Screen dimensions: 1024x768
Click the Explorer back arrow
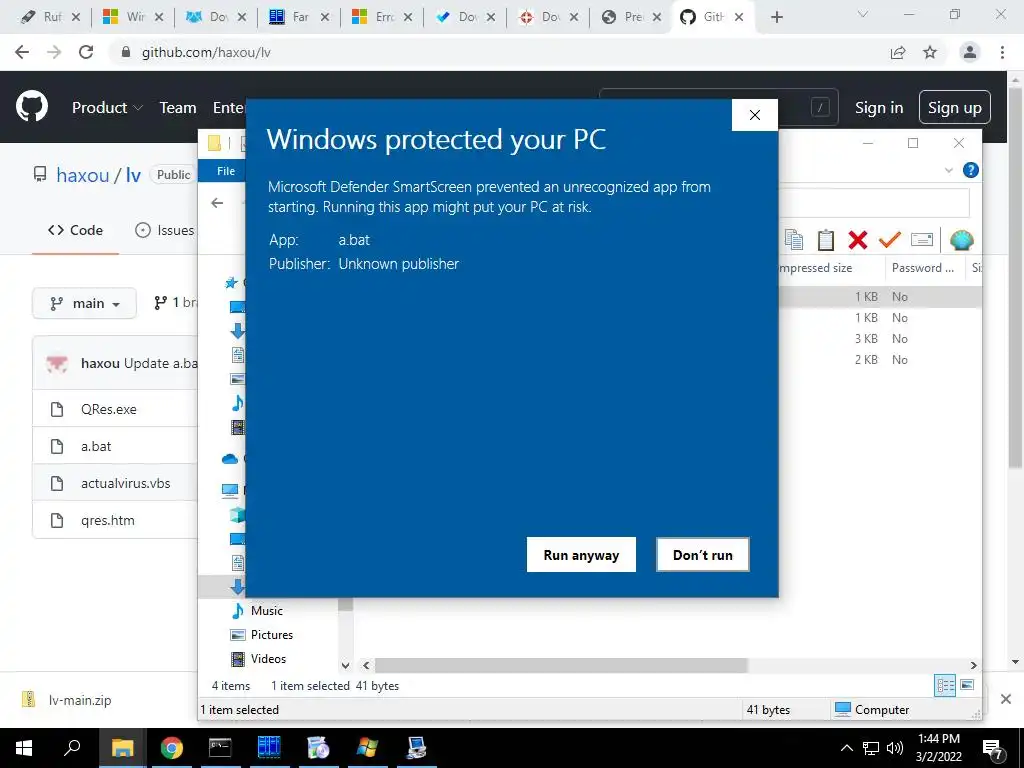(217, 203)
